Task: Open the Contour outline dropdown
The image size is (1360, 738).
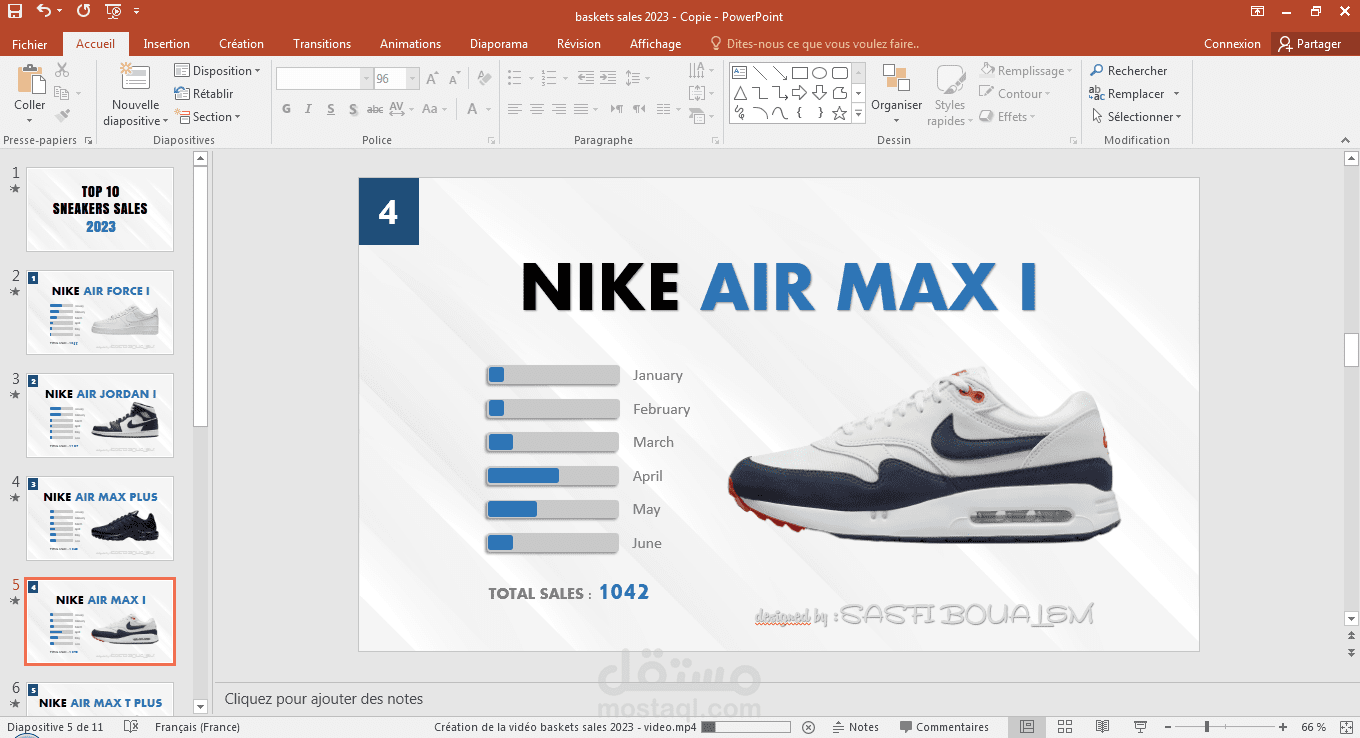Action: coord(1016,94)
